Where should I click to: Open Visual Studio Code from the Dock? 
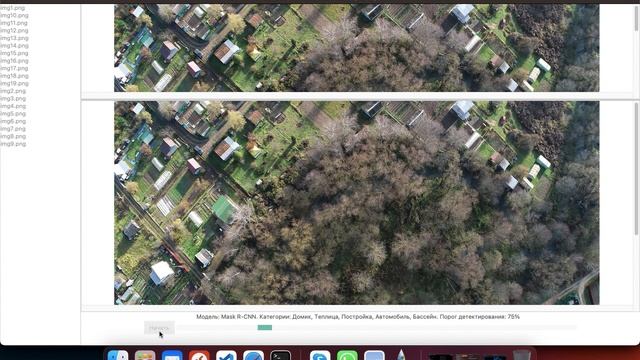tap(226, 355)
